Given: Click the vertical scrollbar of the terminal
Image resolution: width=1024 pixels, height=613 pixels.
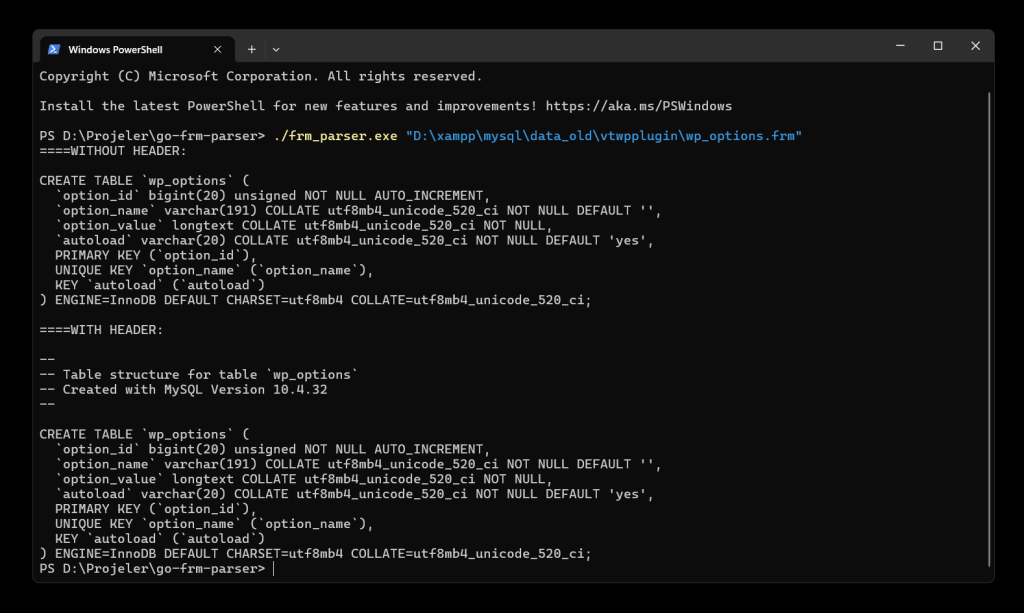Looking at the screenshot, I should tap(988, 330).
